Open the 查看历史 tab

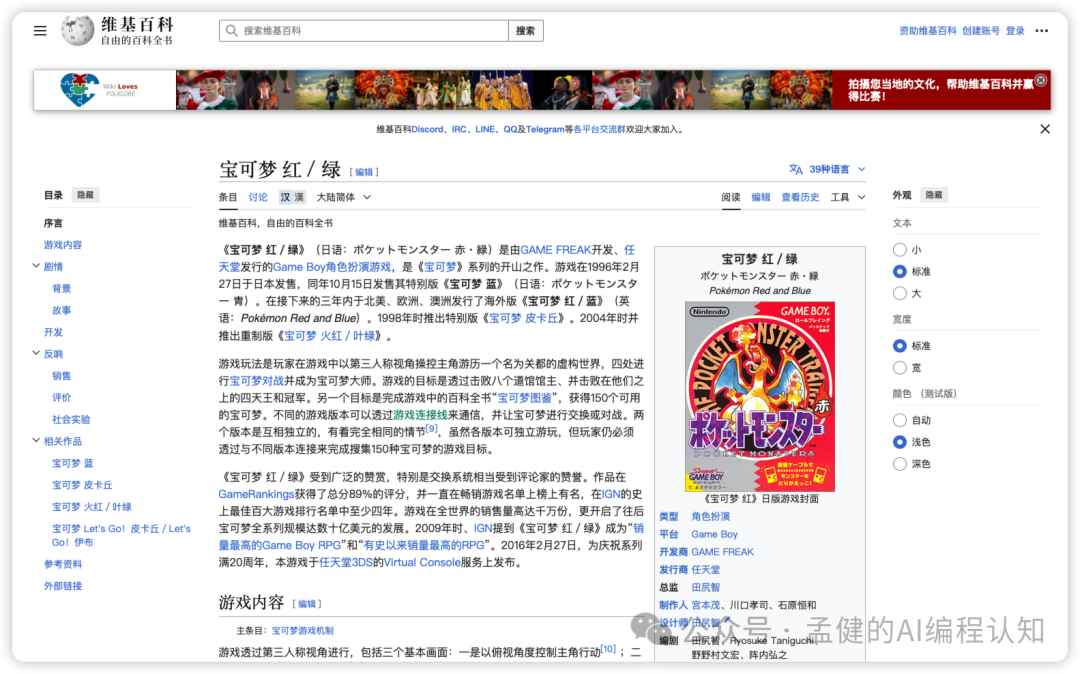click(x=800, y=197)
